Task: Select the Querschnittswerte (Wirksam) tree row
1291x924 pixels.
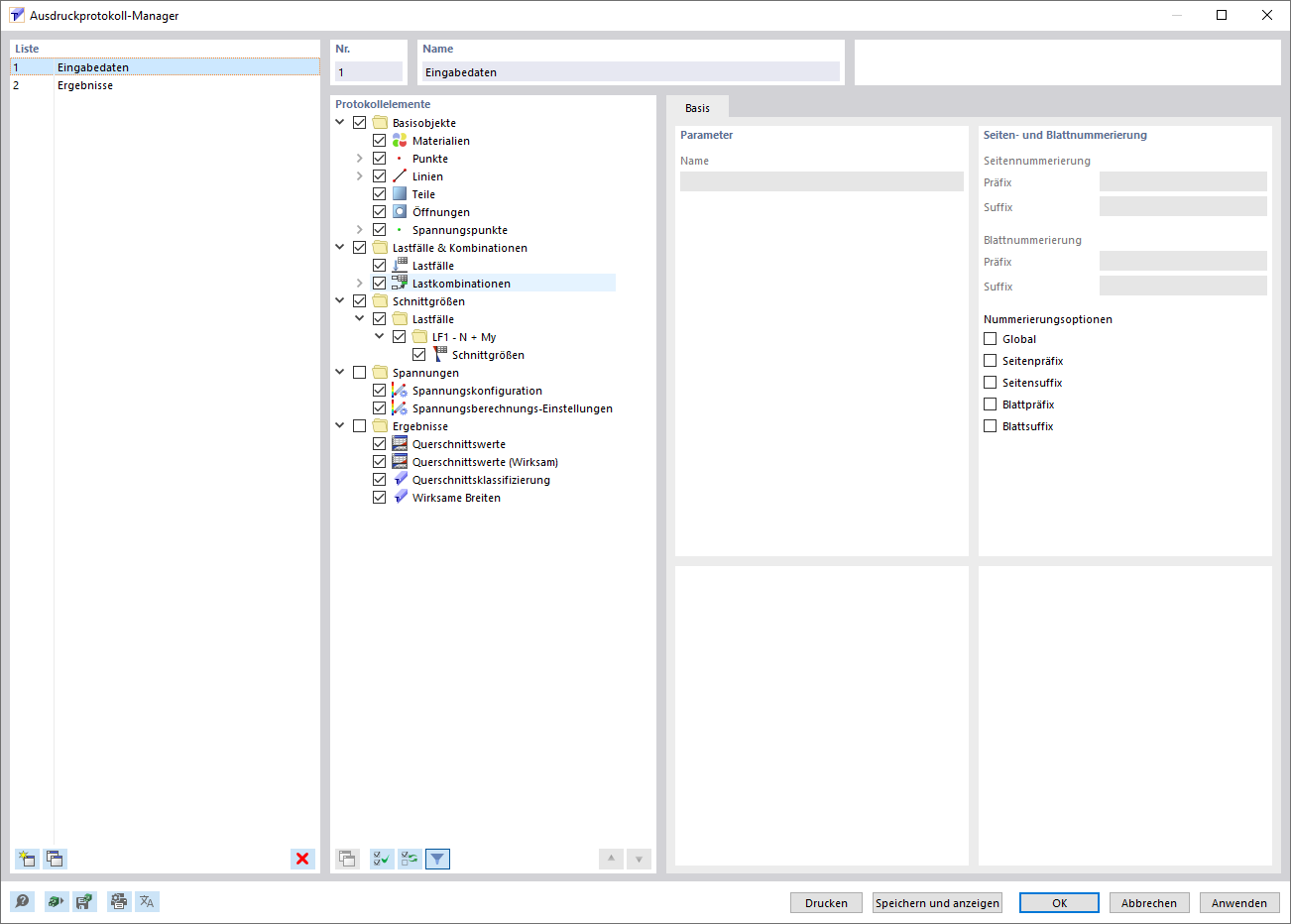Action: (485, 462)
